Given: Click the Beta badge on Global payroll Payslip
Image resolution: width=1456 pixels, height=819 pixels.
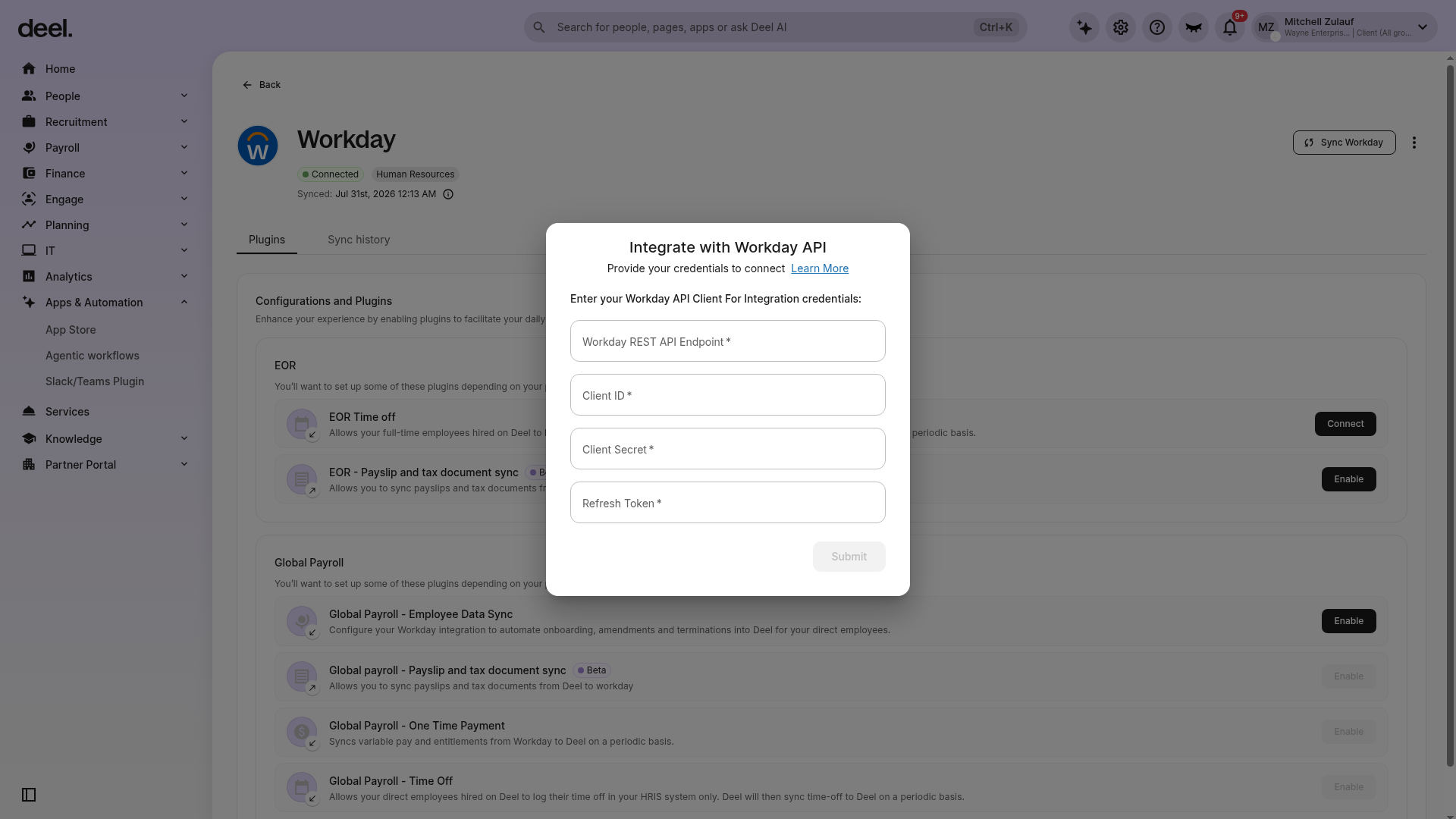Looking at the screenshot, I should coord(591,670).
